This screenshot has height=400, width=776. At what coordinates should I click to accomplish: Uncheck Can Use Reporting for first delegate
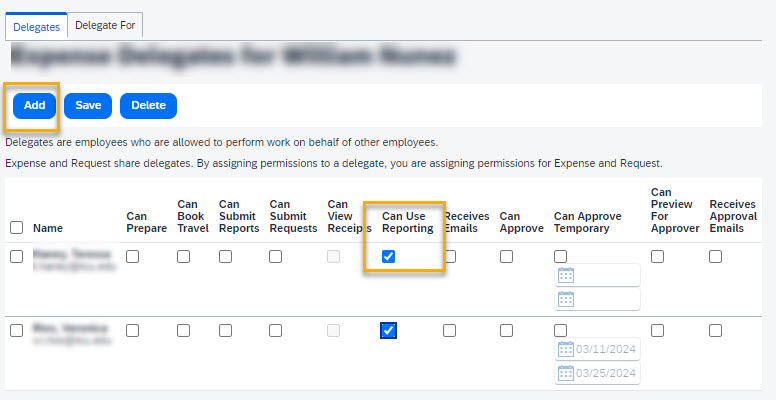[389, 257]
